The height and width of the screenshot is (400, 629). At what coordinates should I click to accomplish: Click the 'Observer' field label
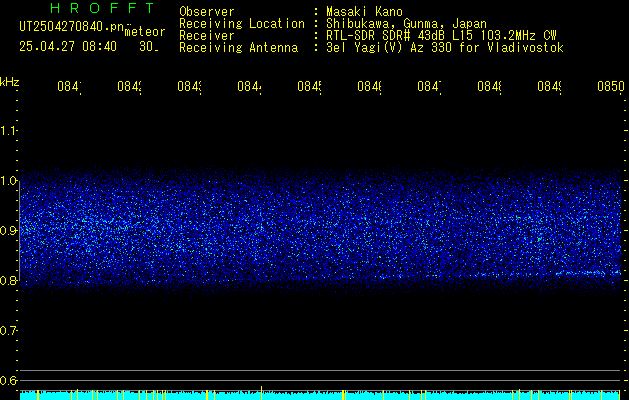click(x=207, y=12)
